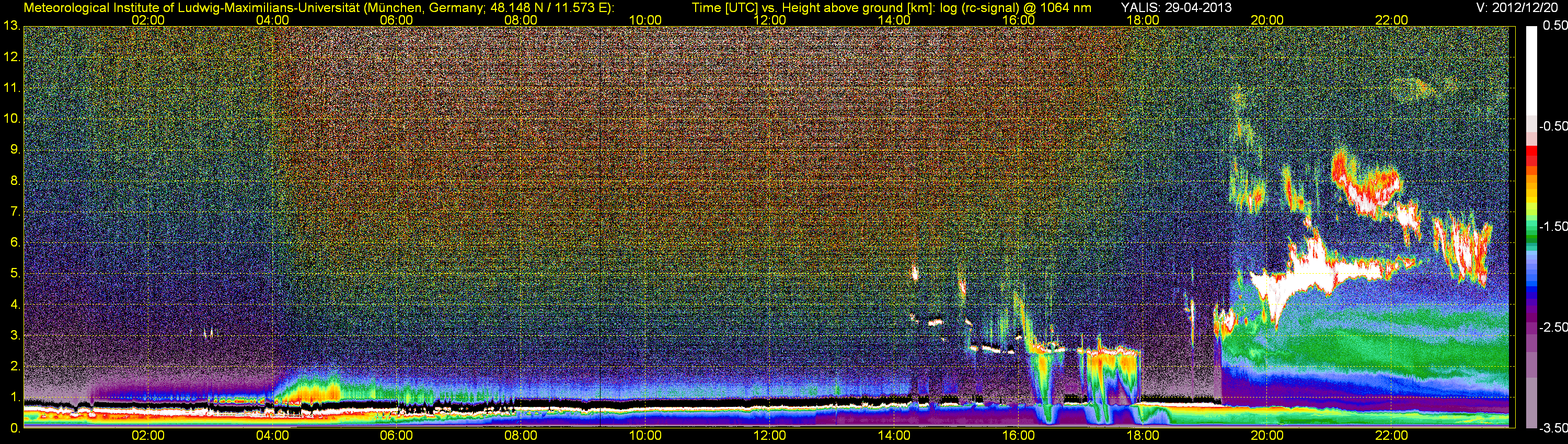
Task: Click the -1.50 value on the color scale
Action: tap(1553, 226)
